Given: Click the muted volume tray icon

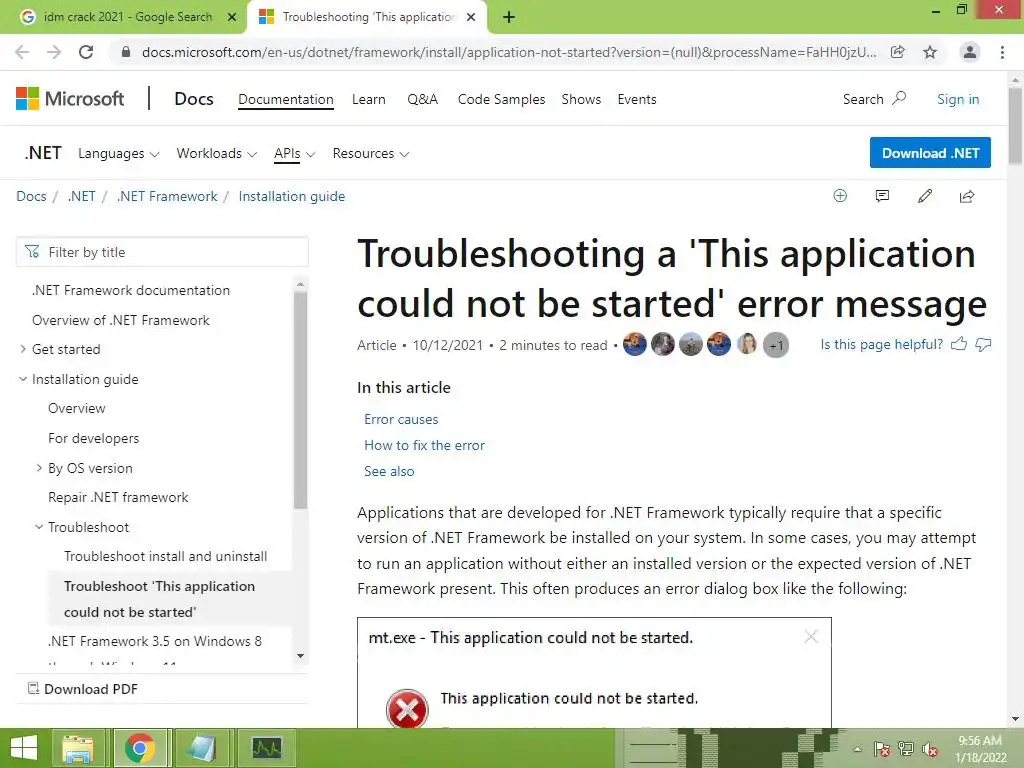Looking at the screenshot, I should tap(930, 749).
